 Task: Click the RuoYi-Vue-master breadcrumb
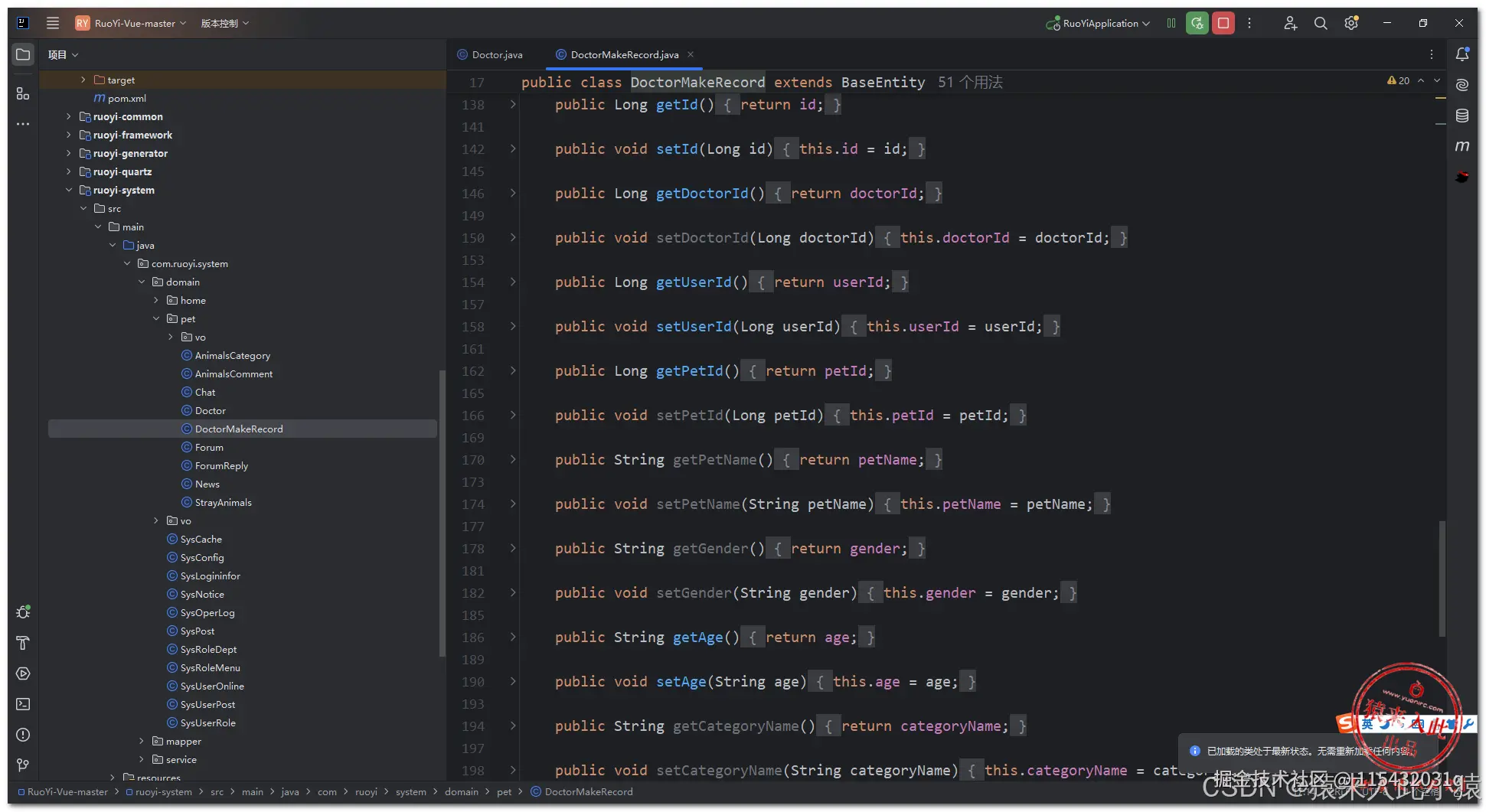[x=63, y=791]
